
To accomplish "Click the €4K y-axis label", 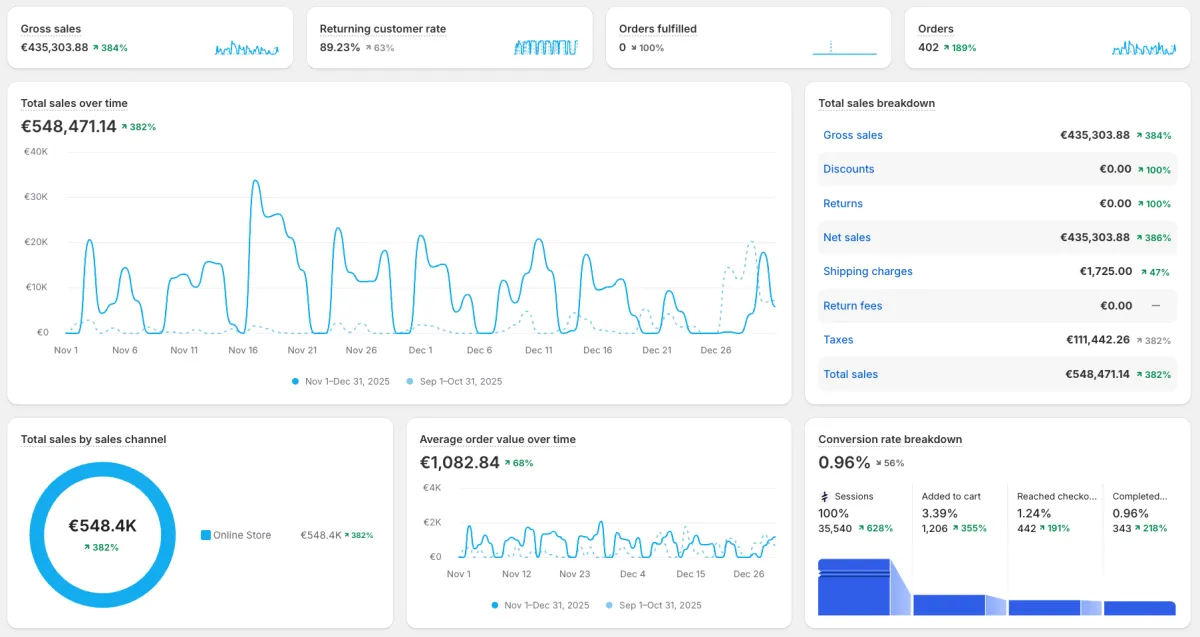I will (x=432, y=487).
